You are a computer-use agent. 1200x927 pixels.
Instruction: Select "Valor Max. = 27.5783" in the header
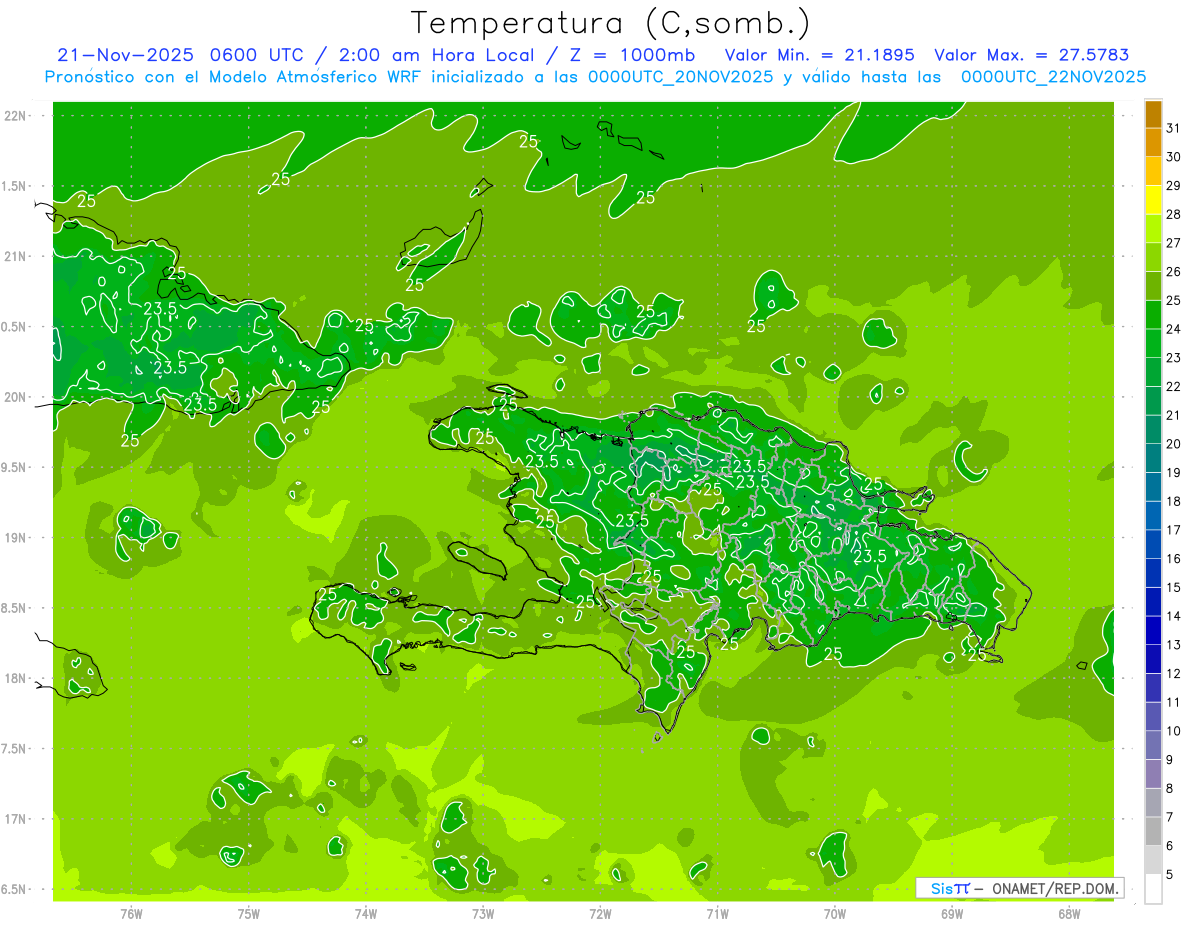pos(1032,55)
